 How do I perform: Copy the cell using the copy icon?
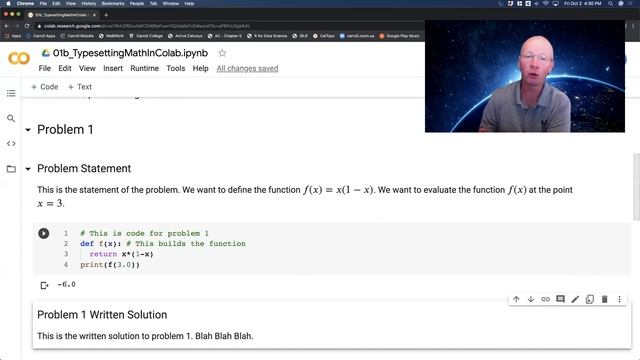[x=590, y=299]
